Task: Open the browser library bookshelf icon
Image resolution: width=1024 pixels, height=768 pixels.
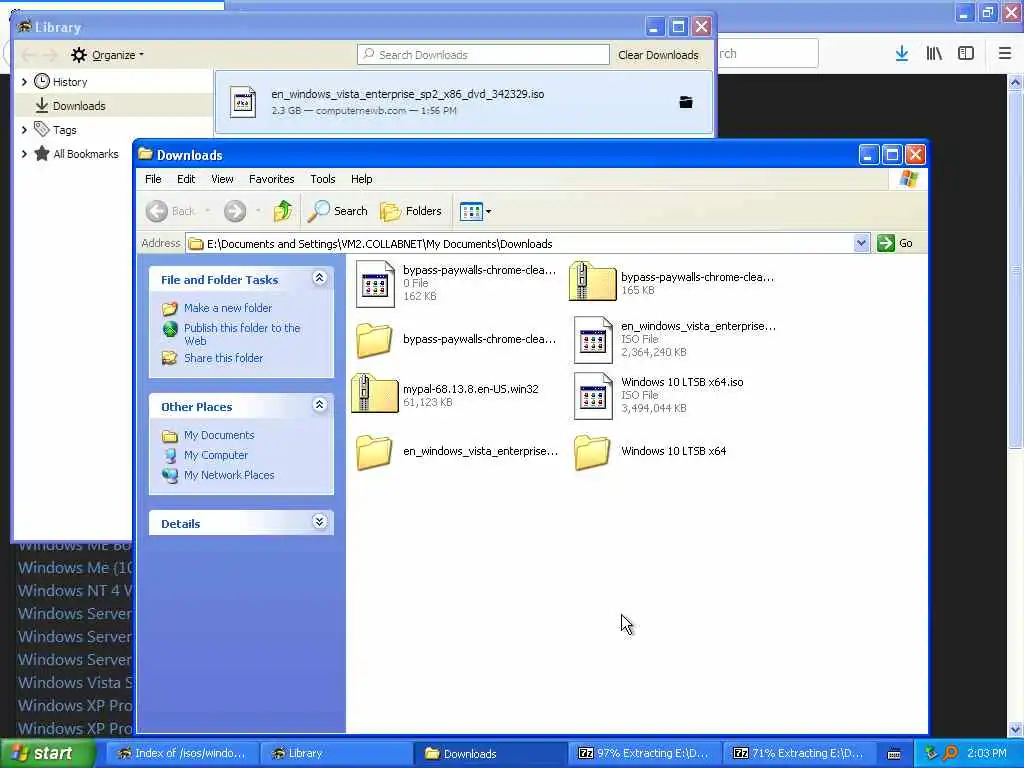Action: click(934, 54)
